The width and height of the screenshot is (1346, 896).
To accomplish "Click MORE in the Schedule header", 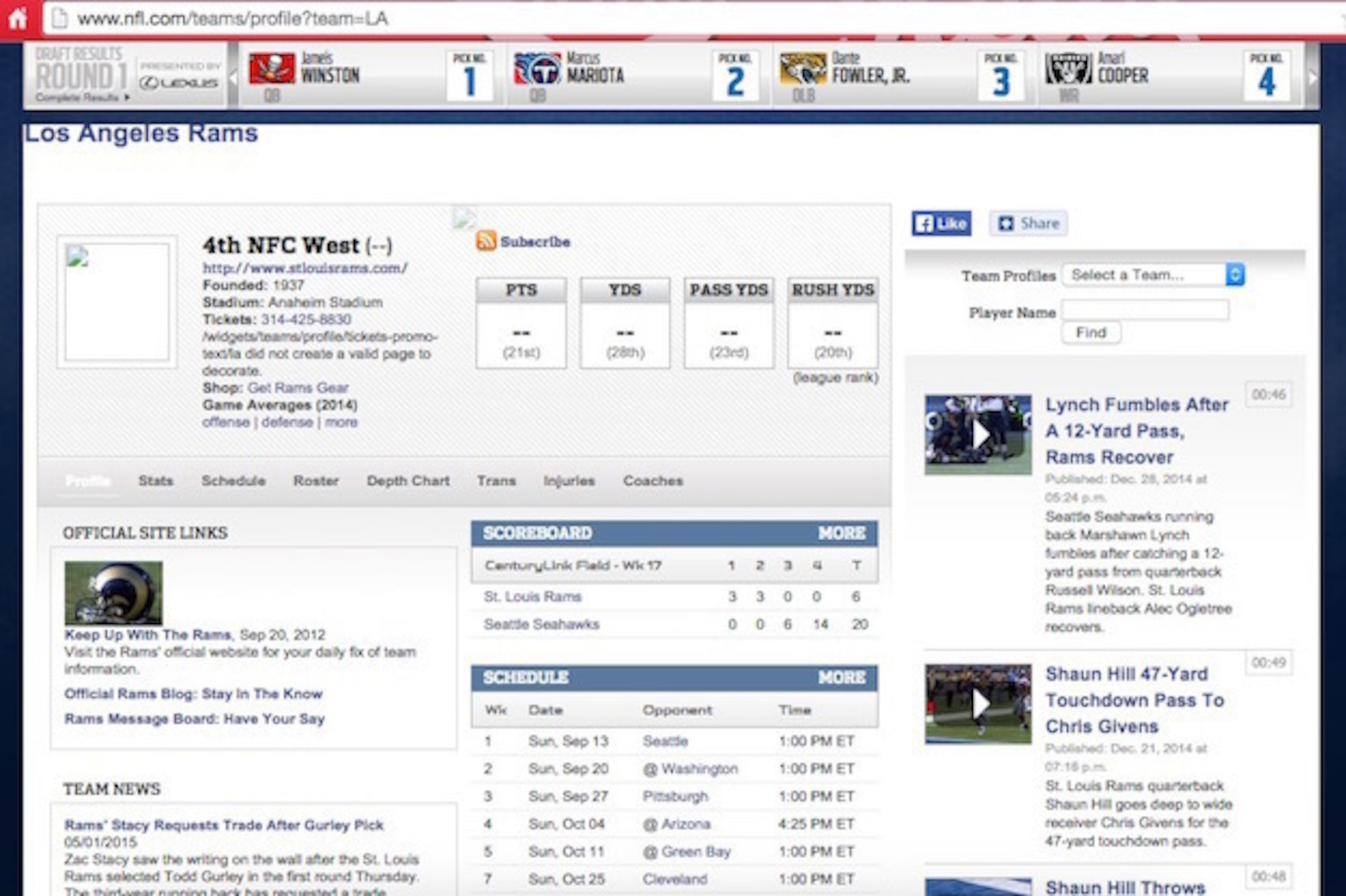I will [842, 678].
